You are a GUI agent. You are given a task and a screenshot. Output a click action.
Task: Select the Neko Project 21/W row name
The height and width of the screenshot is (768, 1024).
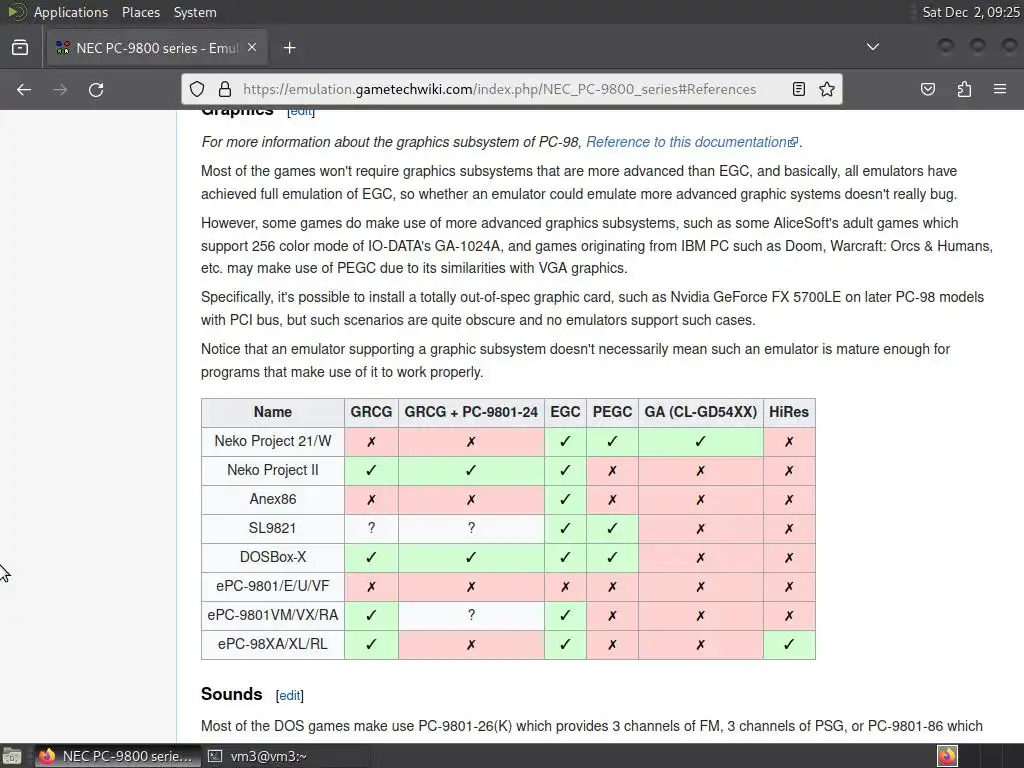(272, 441)
